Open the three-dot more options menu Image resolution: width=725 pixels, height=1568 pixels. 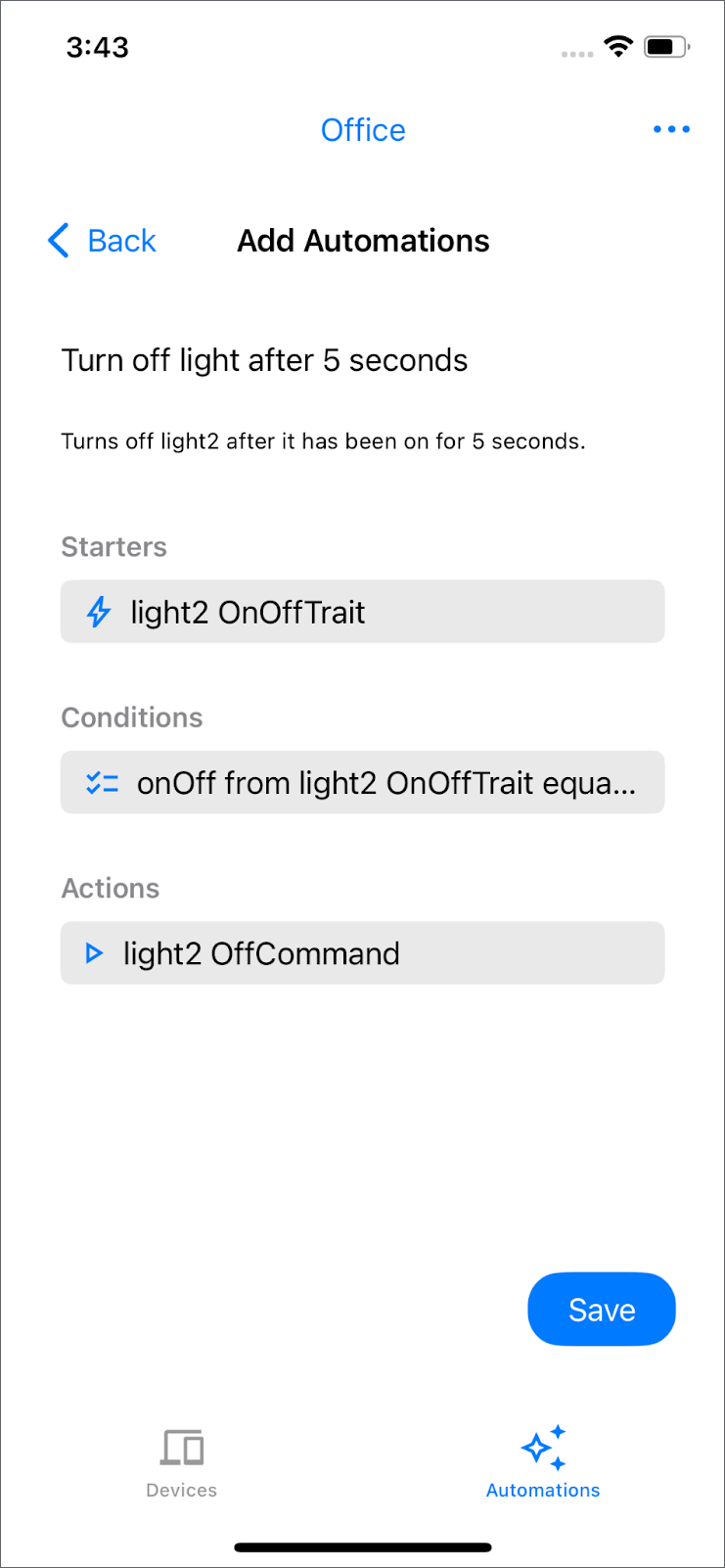tap(671, 129)
